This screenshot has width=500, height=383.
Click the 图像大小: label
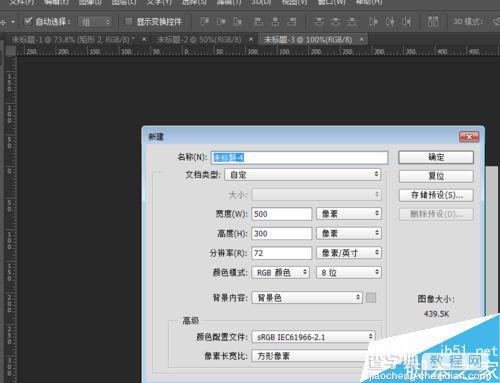coord(436,299)
